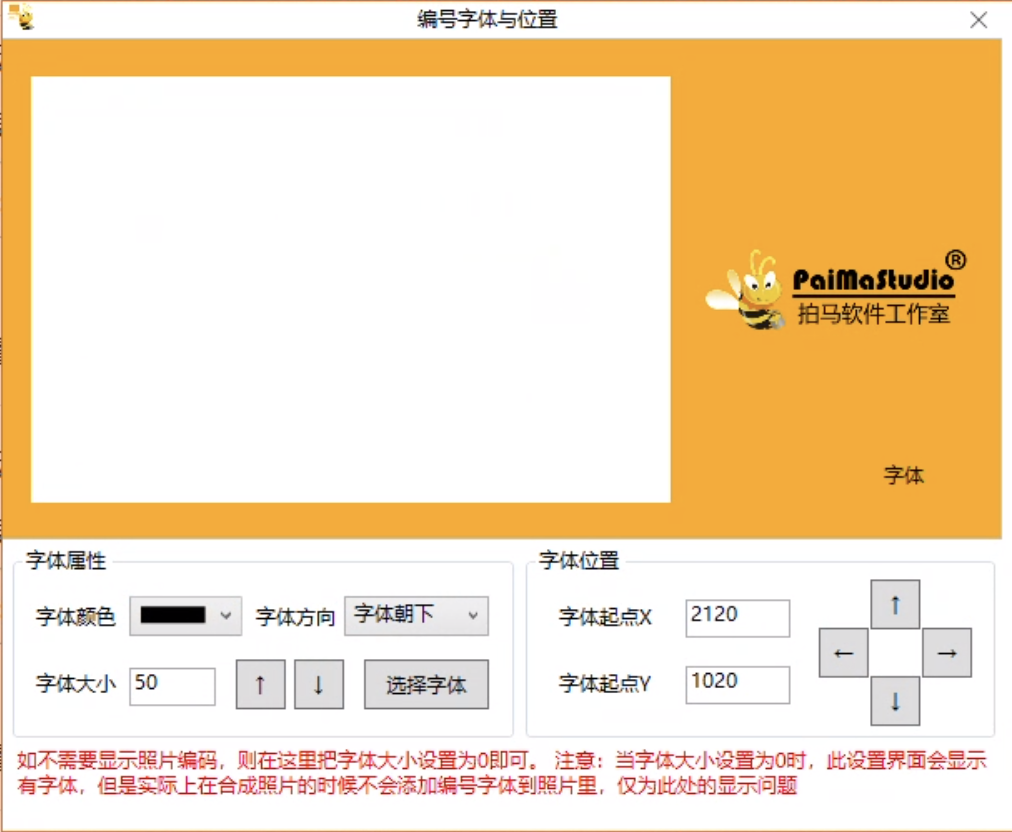1012x832 pixels.
Task: Close the 编号字体与位置 window
Action: click(x=979, y=20)
